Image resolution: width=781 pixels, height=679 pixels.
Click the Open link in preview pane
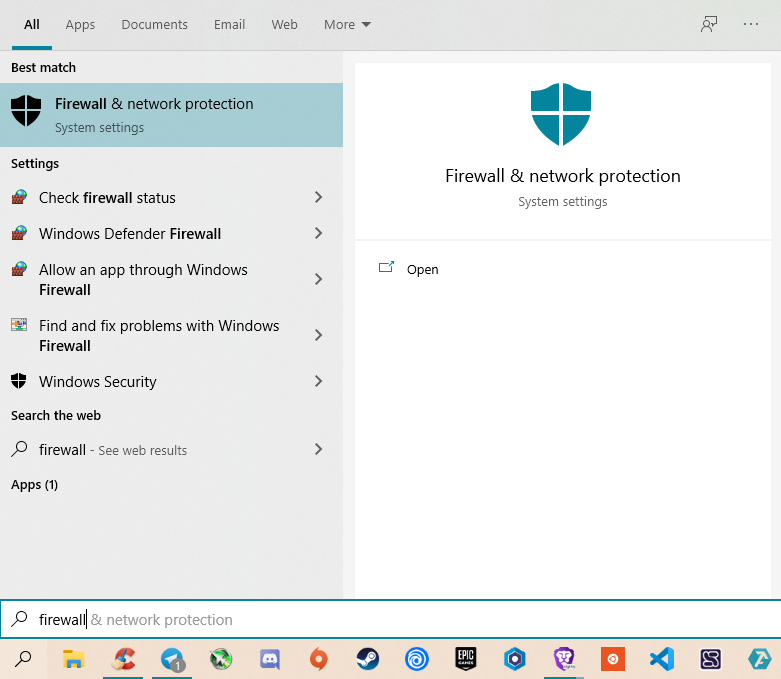pyautogui.click(x=422, y=269)
